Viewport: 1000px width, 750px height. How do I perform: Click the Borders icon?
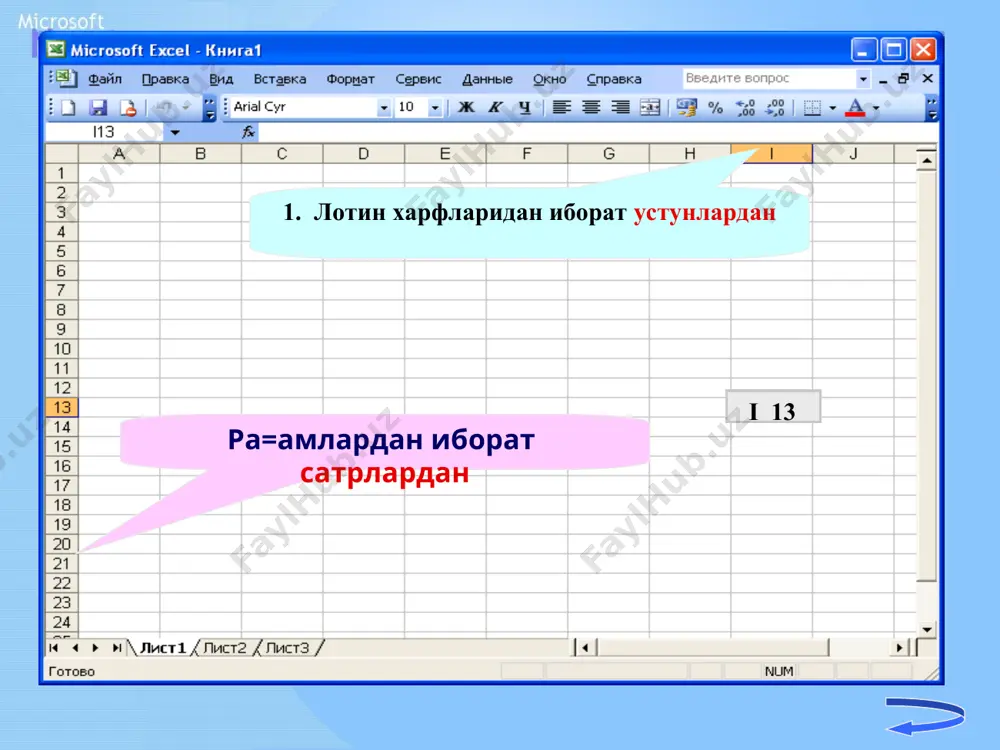[x=812, y=108]
